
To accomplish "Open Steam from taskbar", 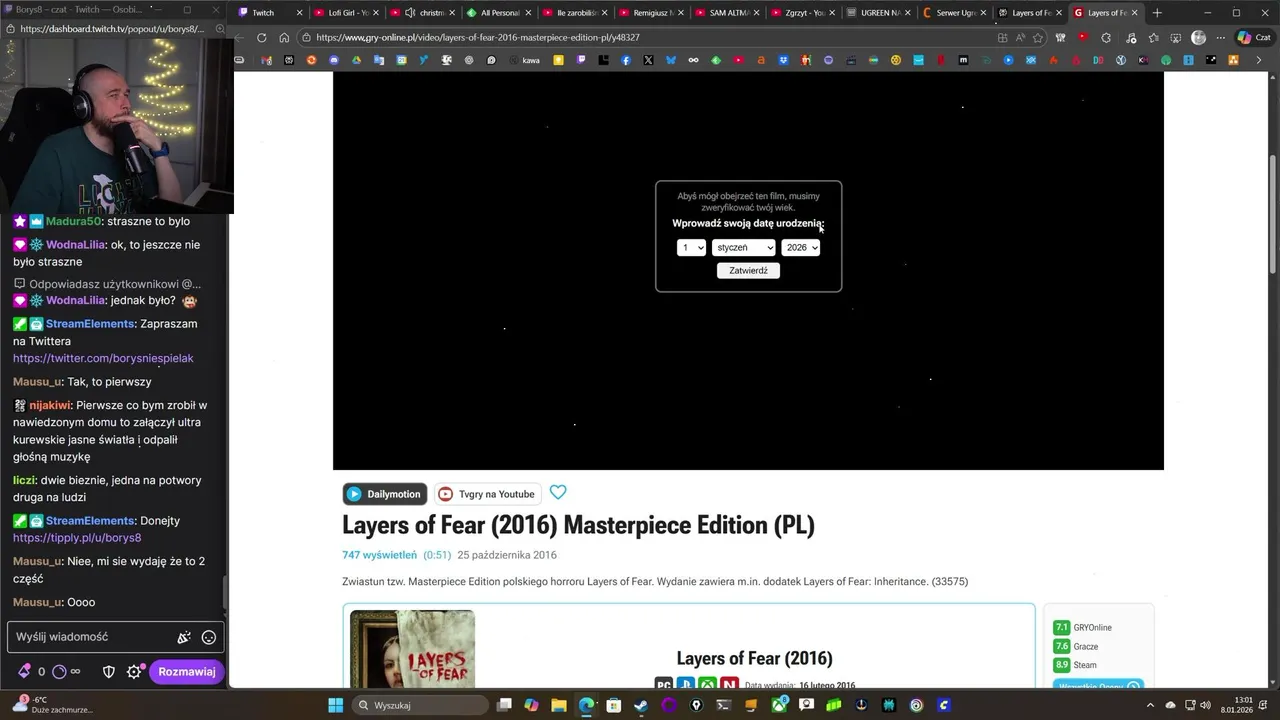I will (641, 705).
